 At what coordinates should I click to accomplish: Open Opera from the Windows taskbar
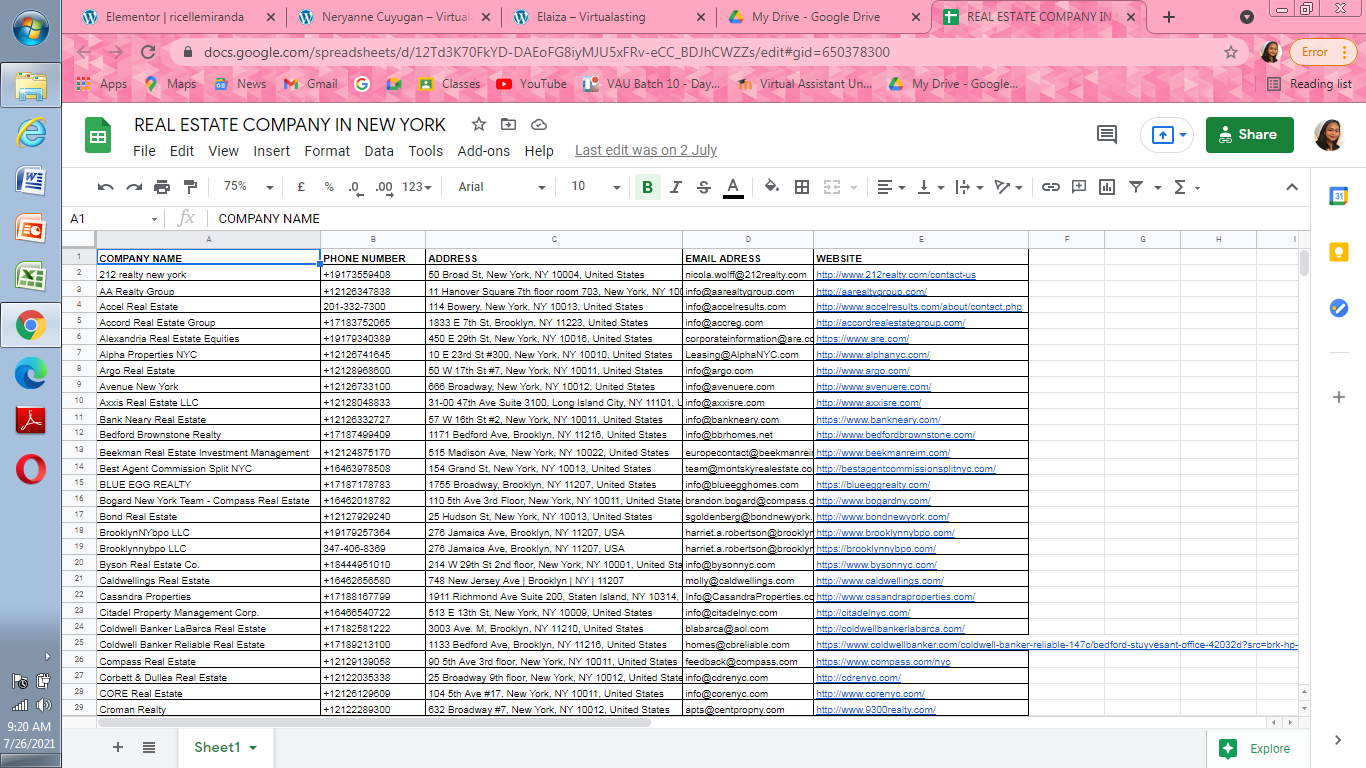(x=30, y=468)
